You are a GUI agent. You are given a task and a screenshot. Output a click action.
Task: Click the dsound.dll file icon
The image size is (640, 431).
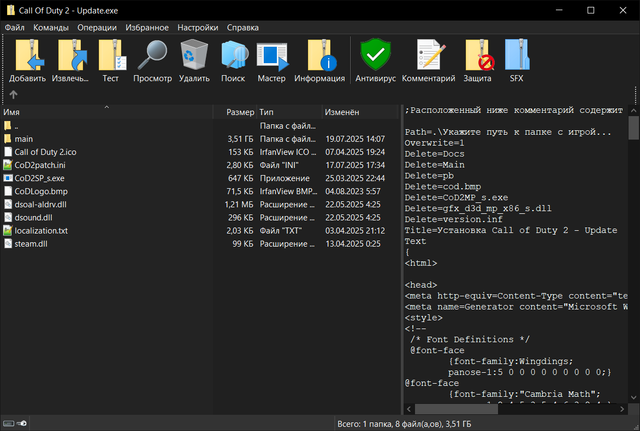(8, 218)
